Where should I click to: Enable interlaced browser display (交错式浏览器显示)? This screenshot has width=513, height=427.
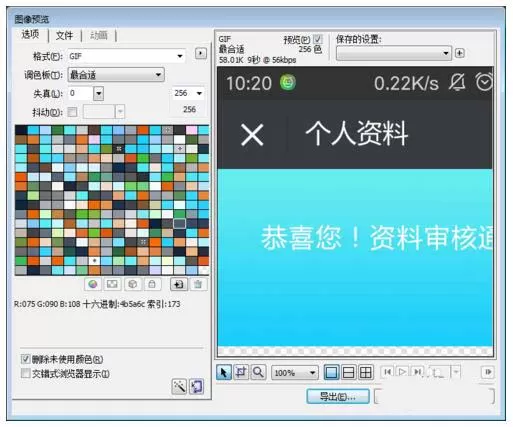pos(25,373)
